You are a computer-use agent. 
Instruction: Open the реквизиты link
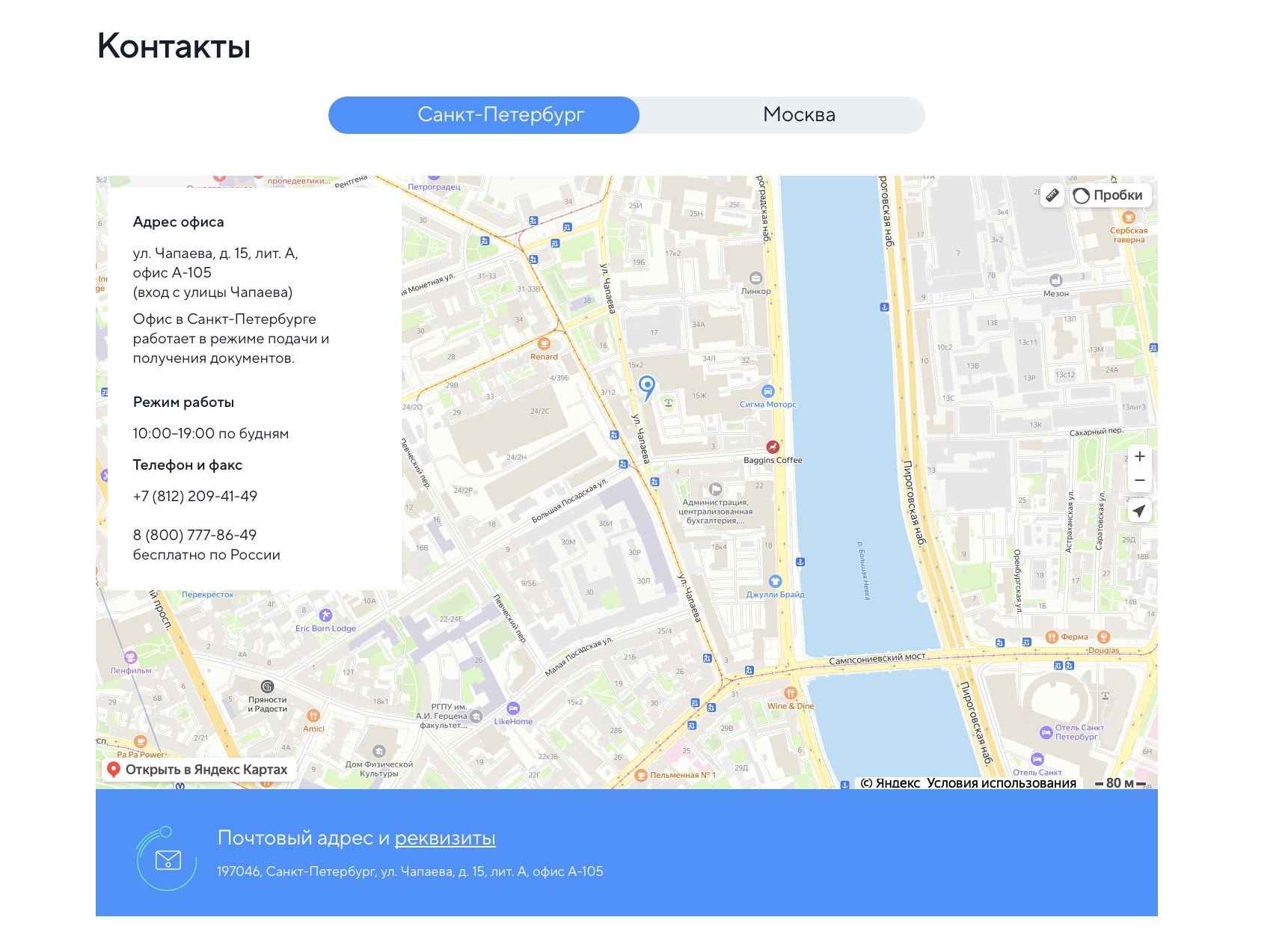[x=445, y=838]
